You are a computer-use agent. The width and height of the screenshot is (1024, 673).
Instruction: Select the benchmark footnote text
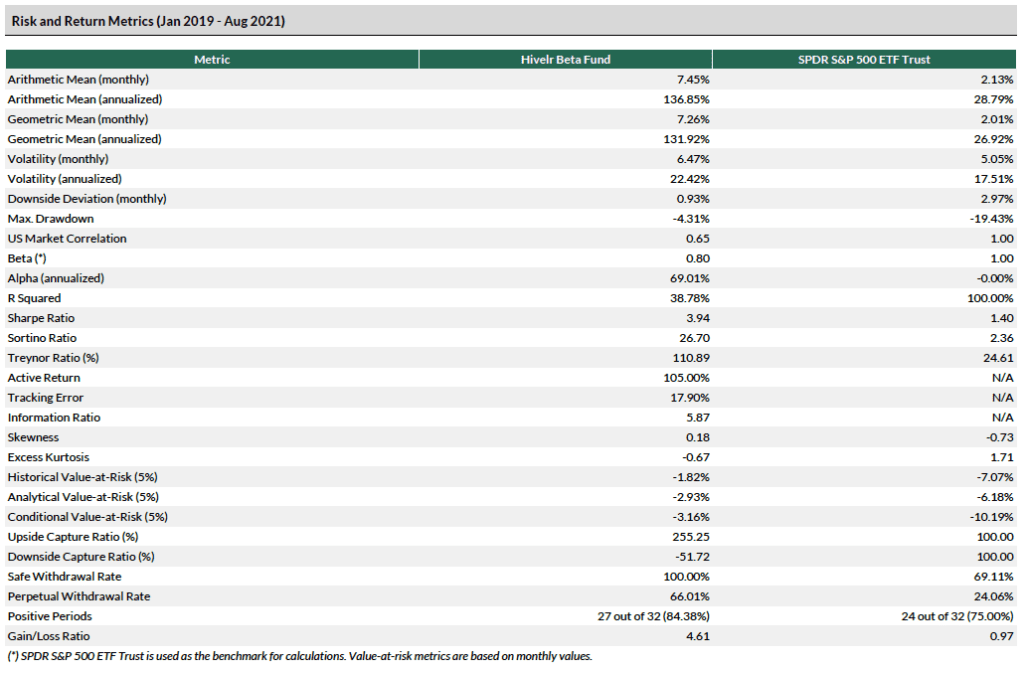tap(300, 657)
